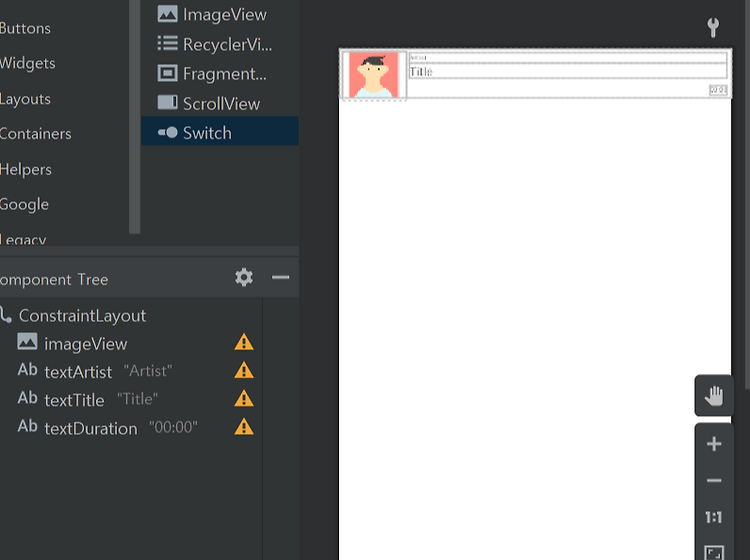This screenshot has height=560, width=750.
Task: Click the palette category scrollbar
Action: tap(134, 117)
